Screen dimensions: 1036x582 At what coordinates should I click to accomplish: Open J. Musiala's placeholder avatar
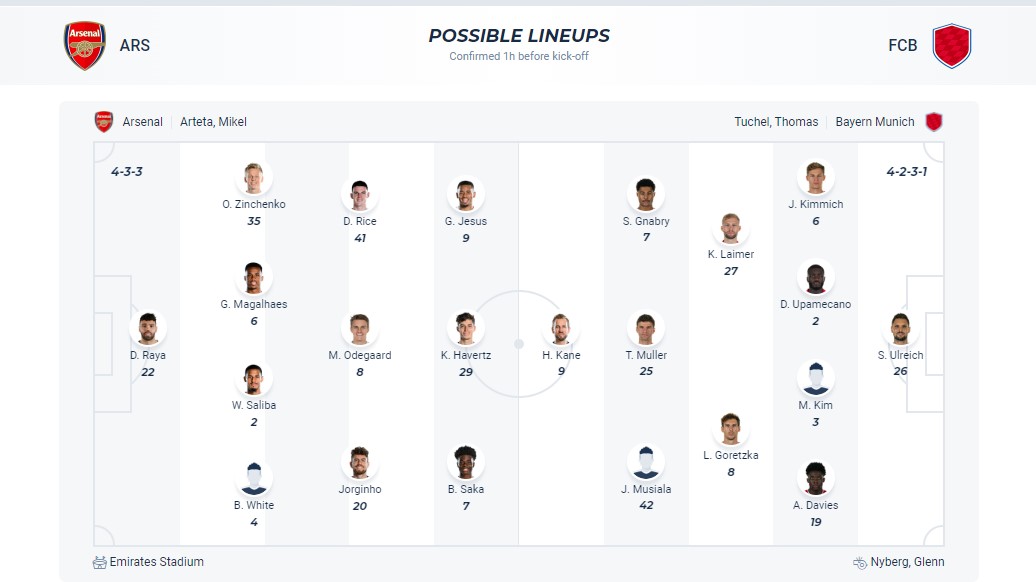click(x=646, y=463)
